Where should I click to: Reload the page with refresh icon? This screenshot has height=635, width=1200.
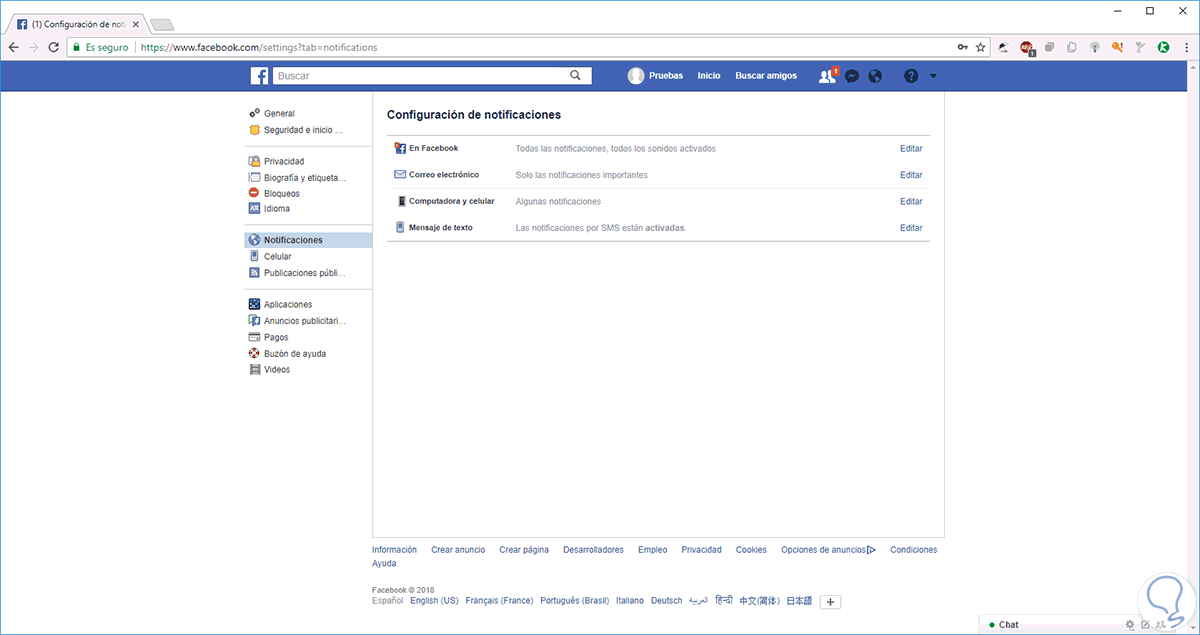(x=54, y=47)
